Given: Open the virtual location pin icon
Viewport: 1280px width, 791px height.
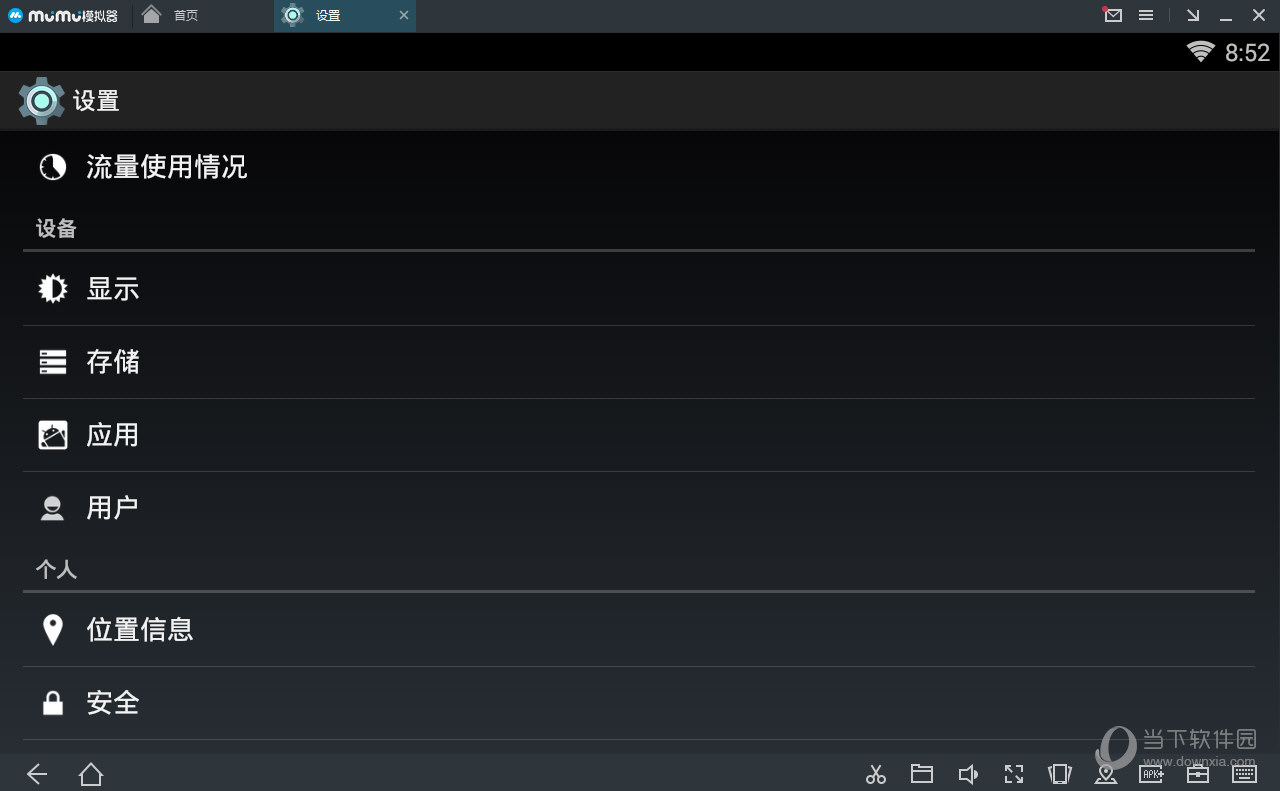Looking at the screenshot, I should click(x=1106, y=774).
